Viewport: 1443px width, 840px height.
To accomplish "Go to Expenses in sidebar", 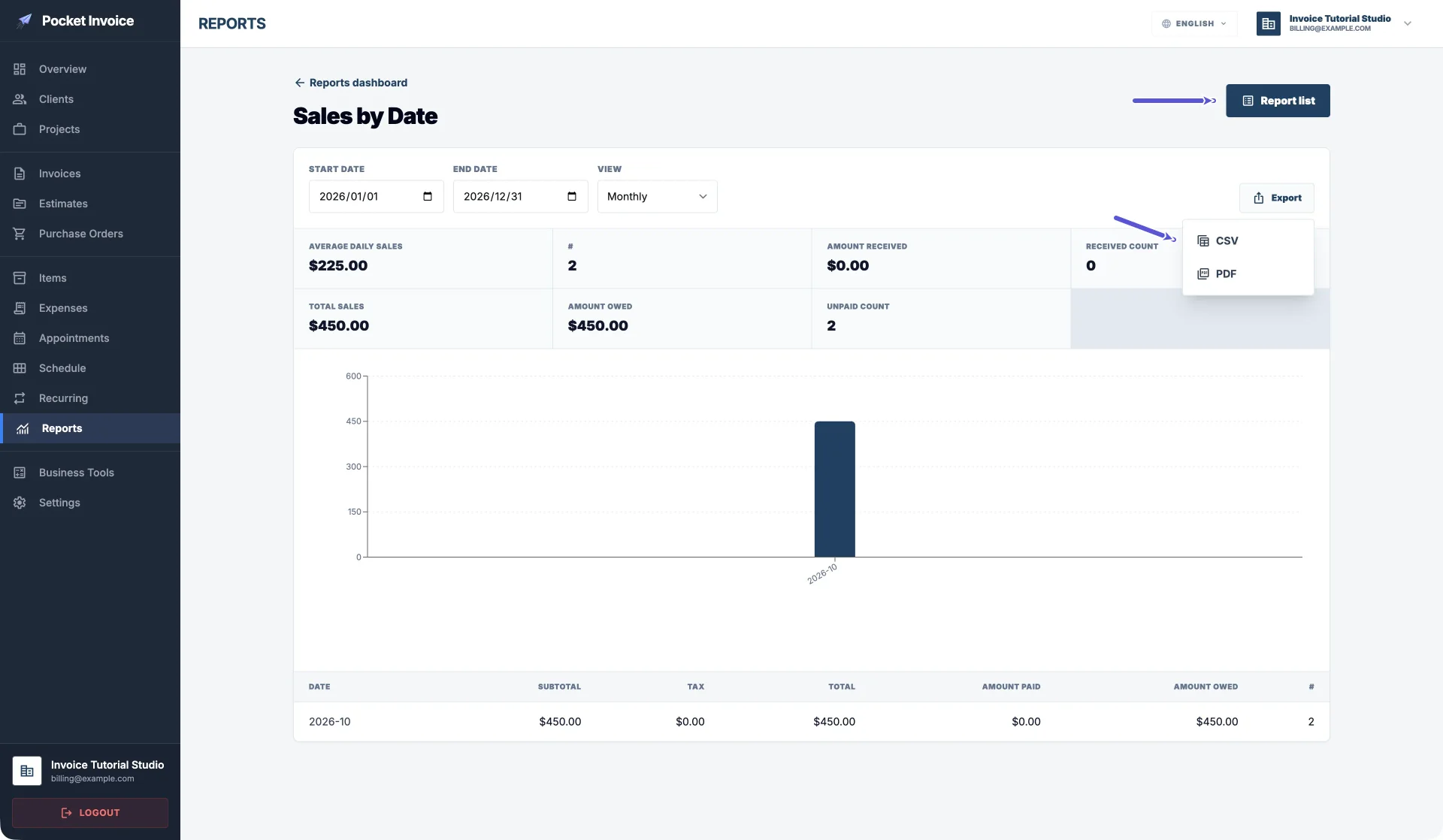I will click(90, 308).
